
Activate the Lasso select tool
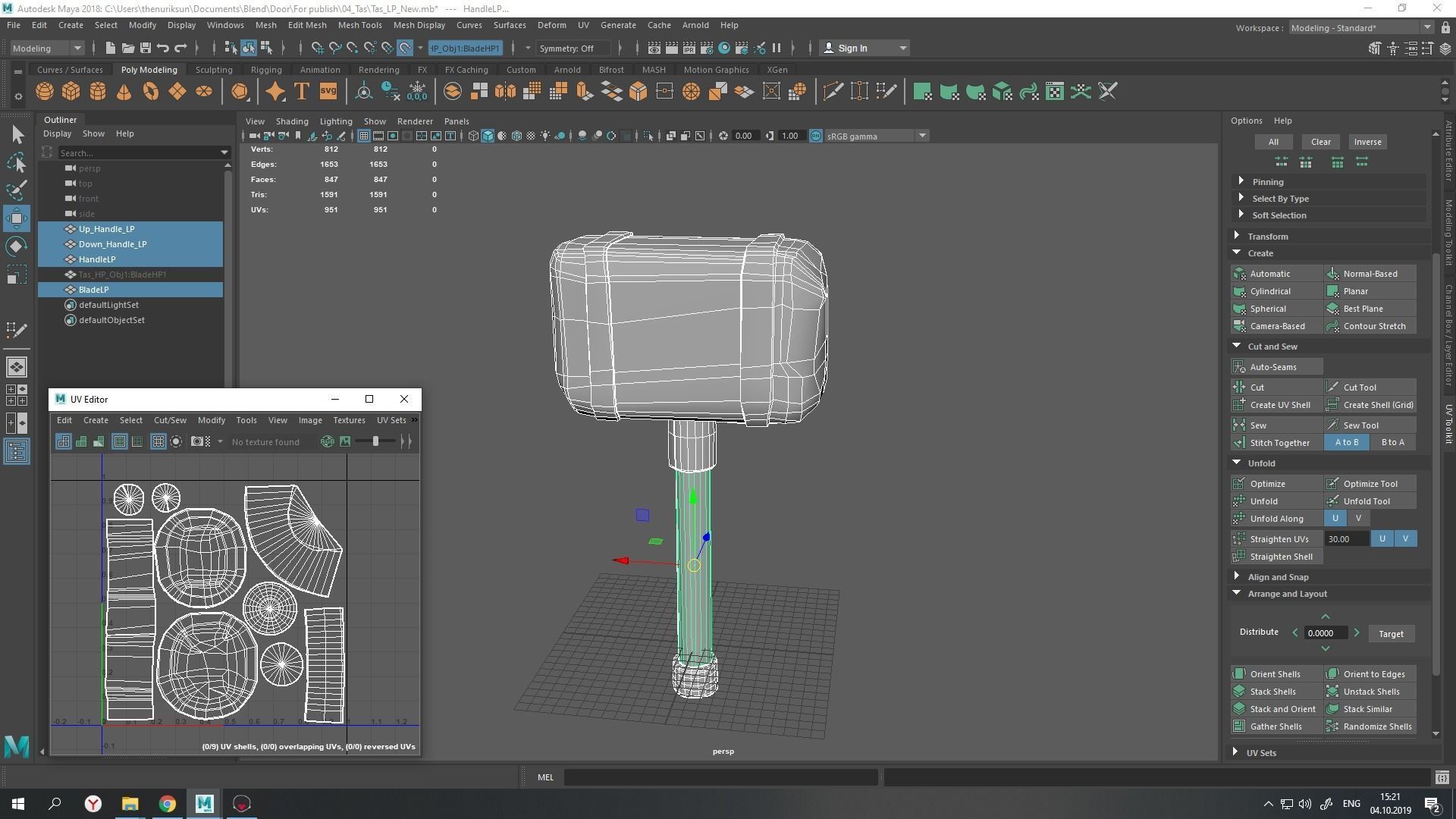(17, 162)
